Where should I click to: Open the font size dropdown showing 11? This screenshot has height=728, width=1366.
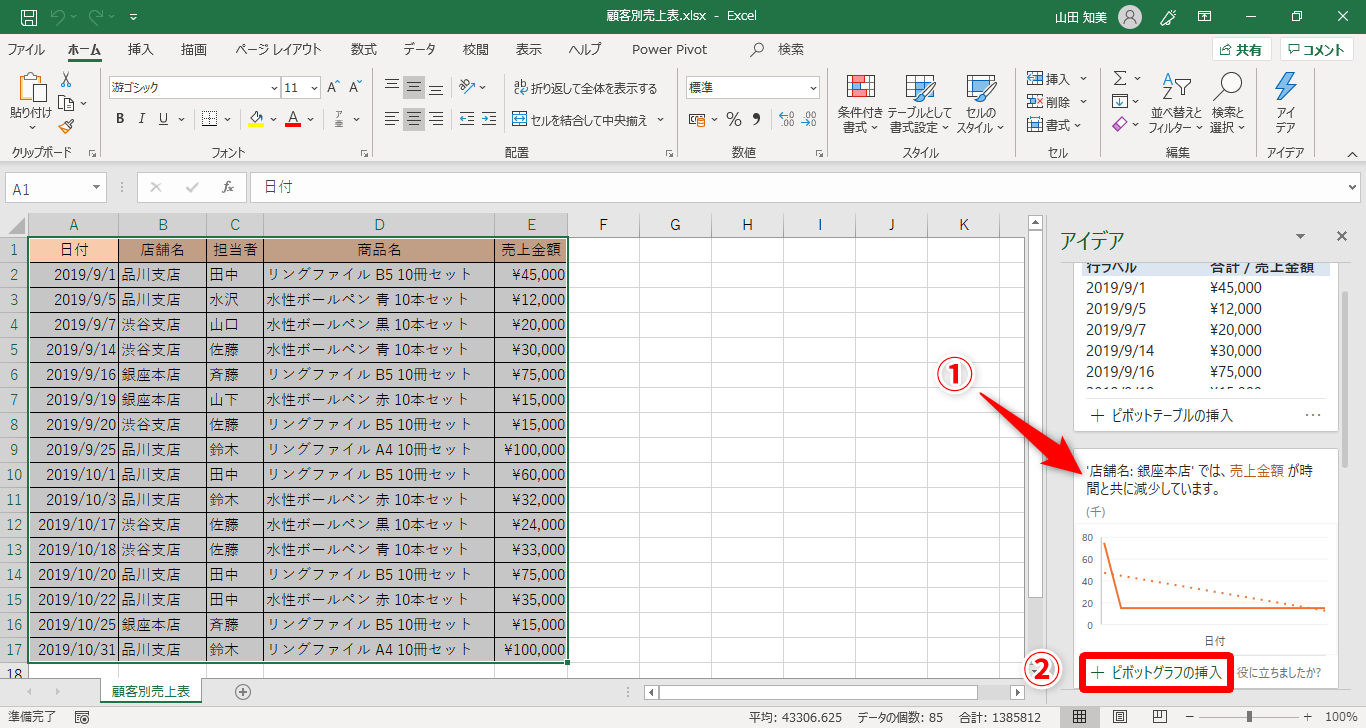click(315, 88)
